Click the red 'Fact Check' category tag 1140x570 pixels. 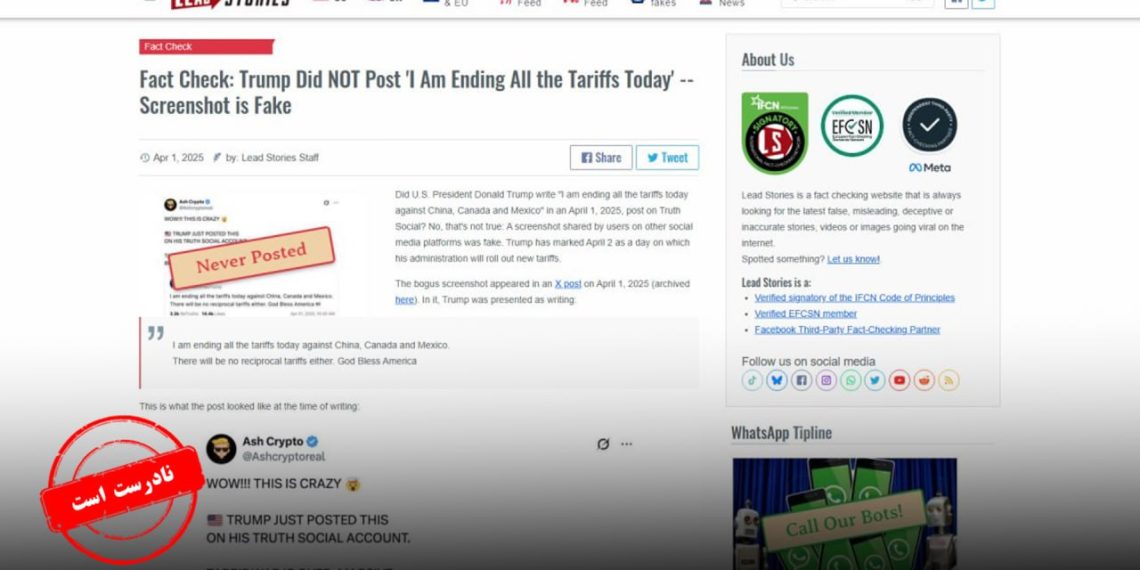click(x=206, y=47)
